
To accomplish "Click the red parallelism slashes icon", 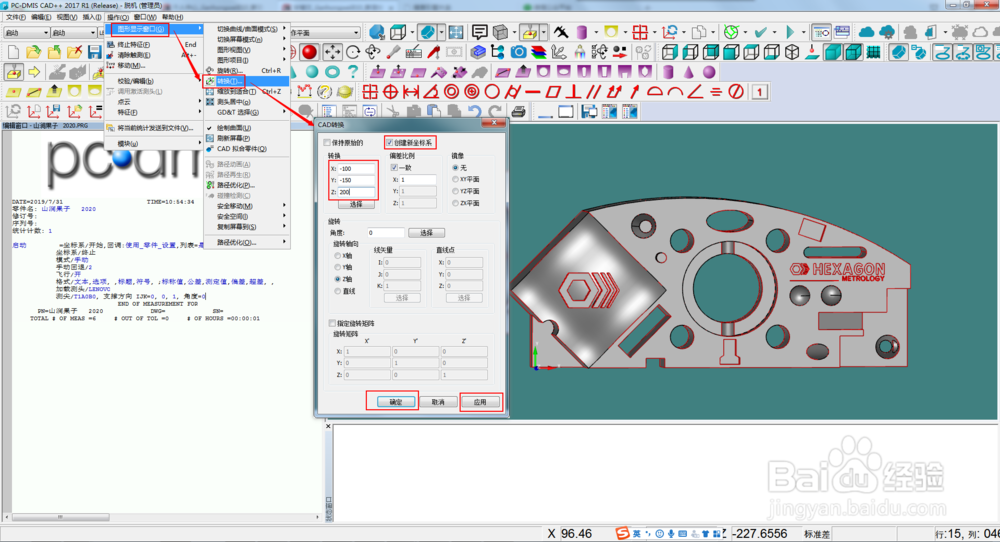I will [594, 92].
